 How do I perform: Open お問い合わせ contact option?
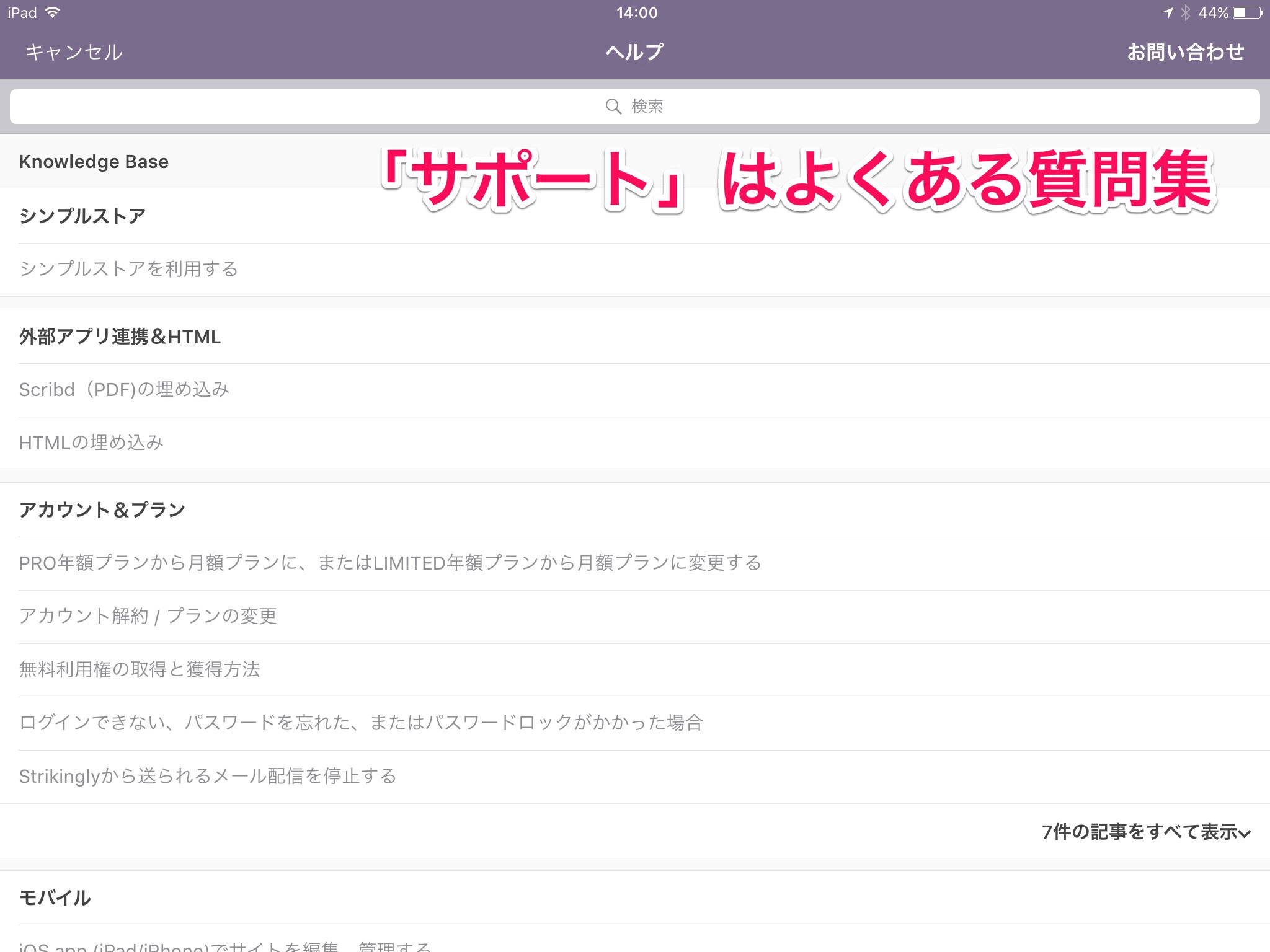click(x=1185, y=52)
